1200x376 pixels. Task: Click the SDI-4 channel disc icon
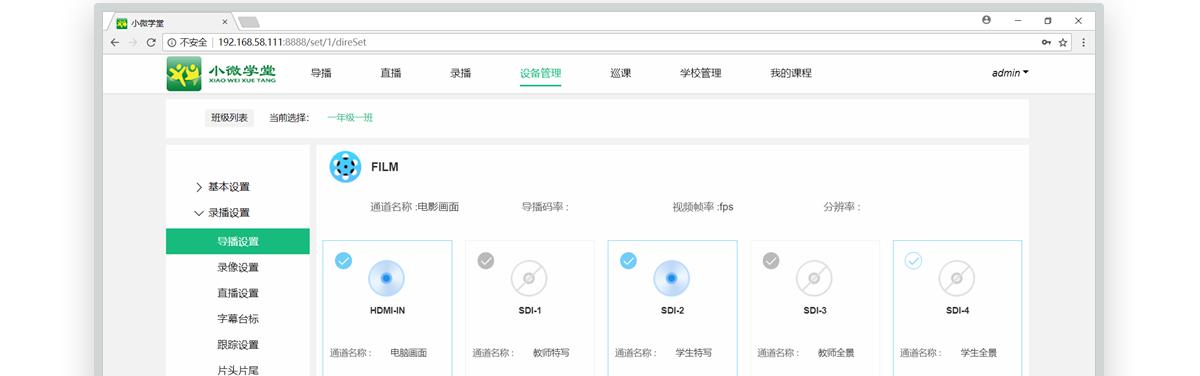(957, 278)
